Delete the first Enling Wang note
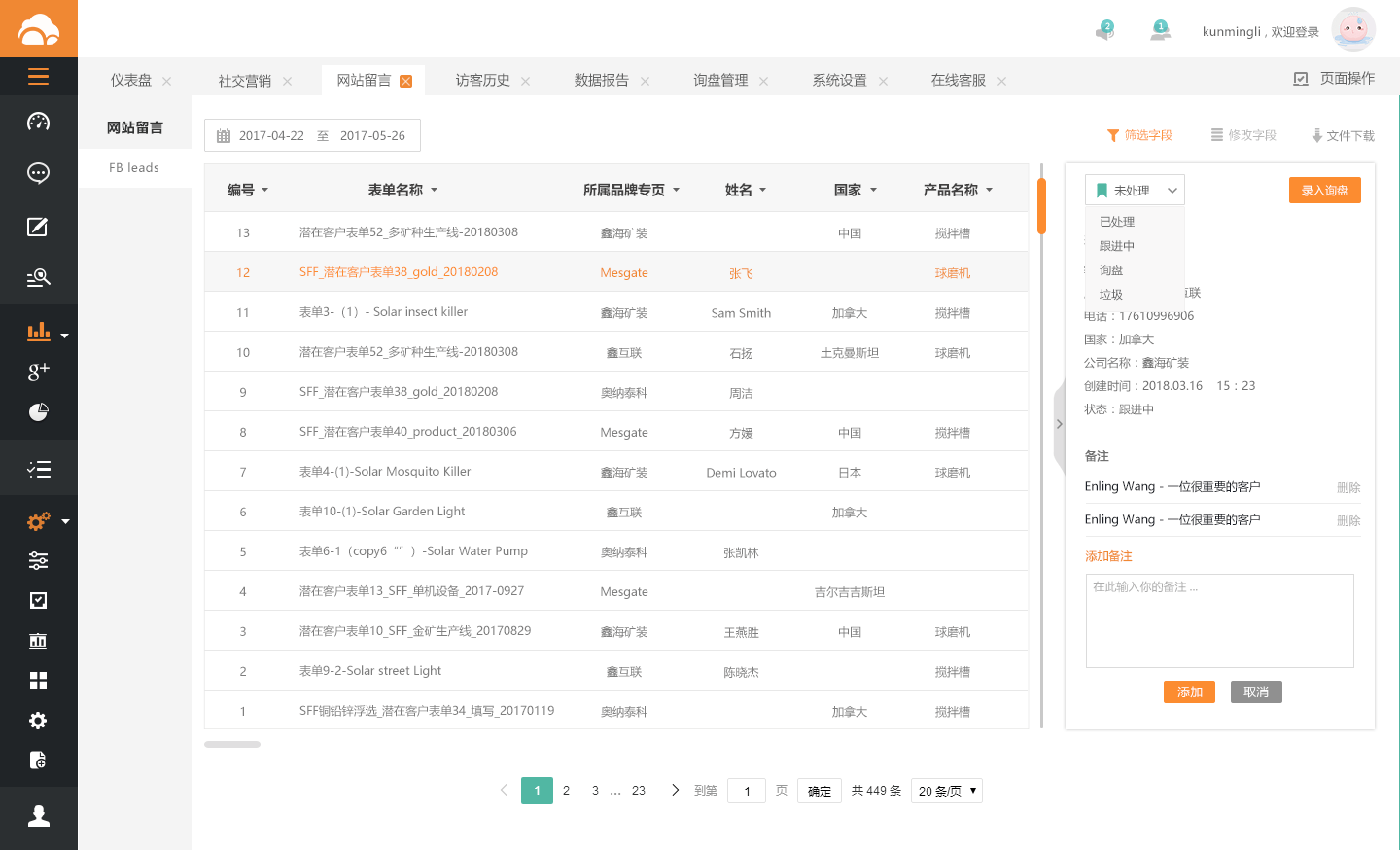1400x850 pixels. (x=1348, y=488)
